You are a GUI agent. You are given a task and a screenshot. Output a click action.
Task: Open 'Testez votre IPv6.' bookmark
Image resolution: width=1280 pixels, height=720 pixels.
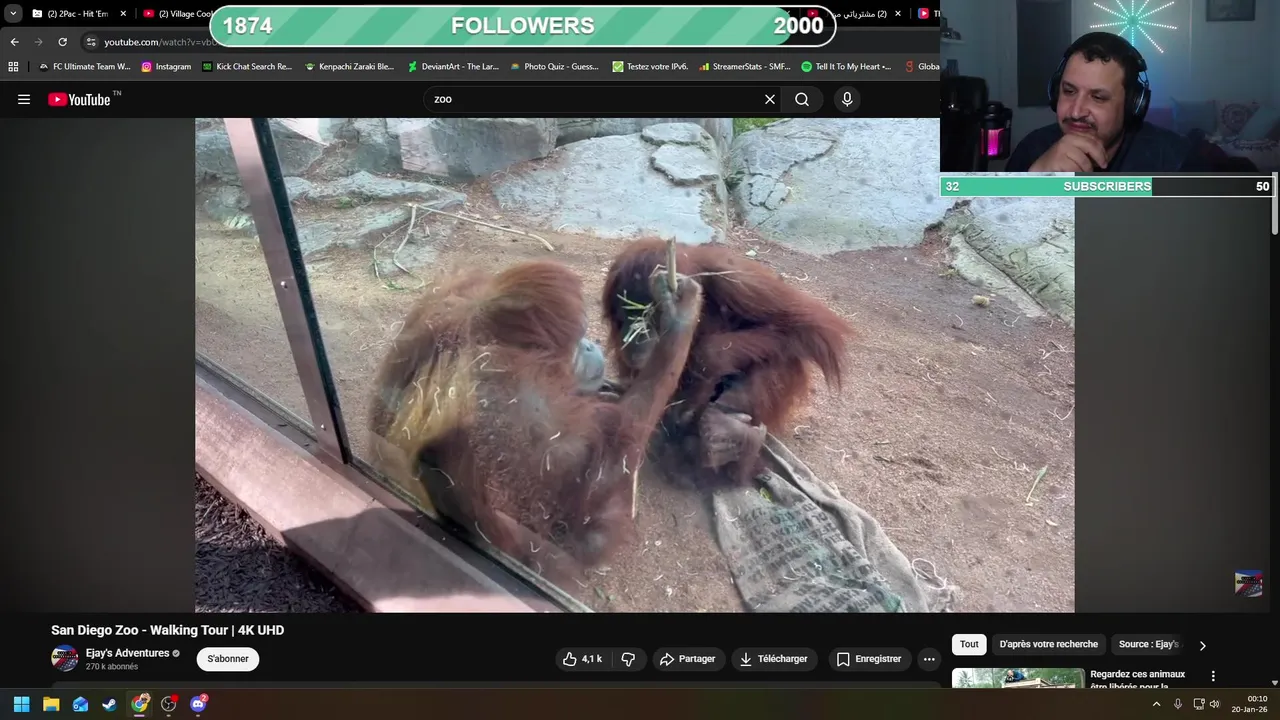click(650, 66)
